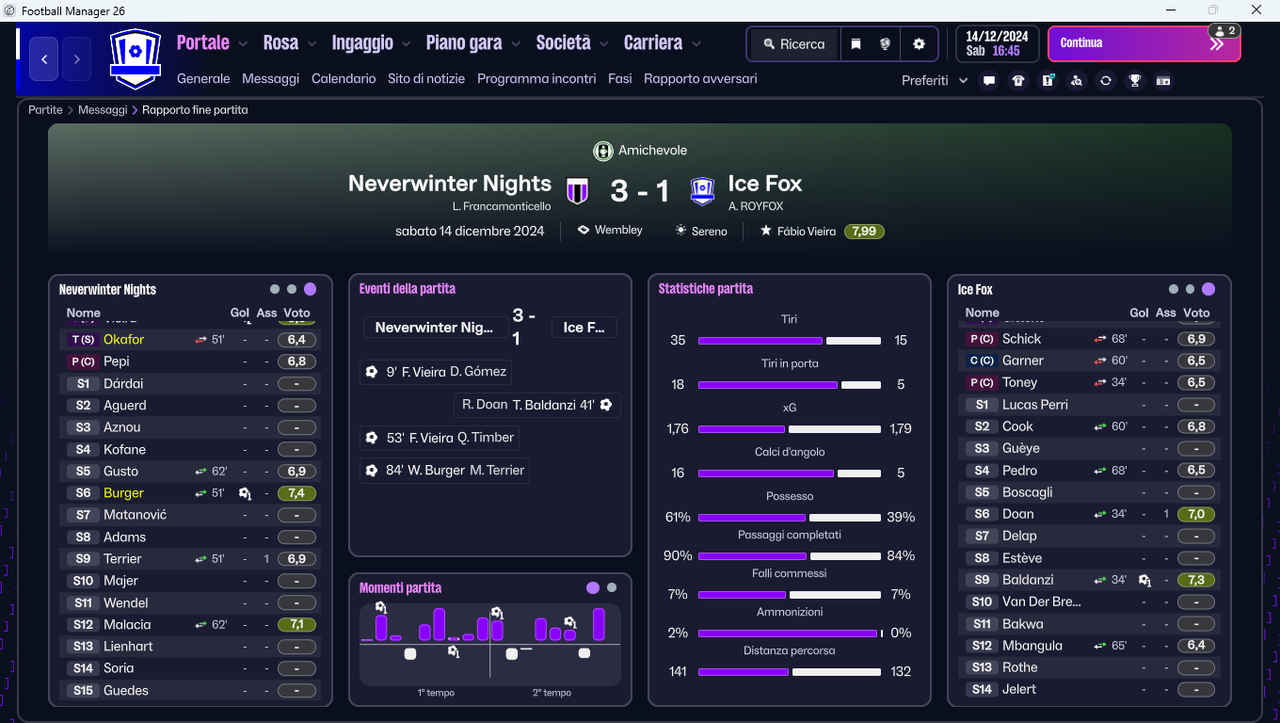Select second view dot in Neverwinter Nights panel
The image size is (1280, 723).
tap(291, 289)
